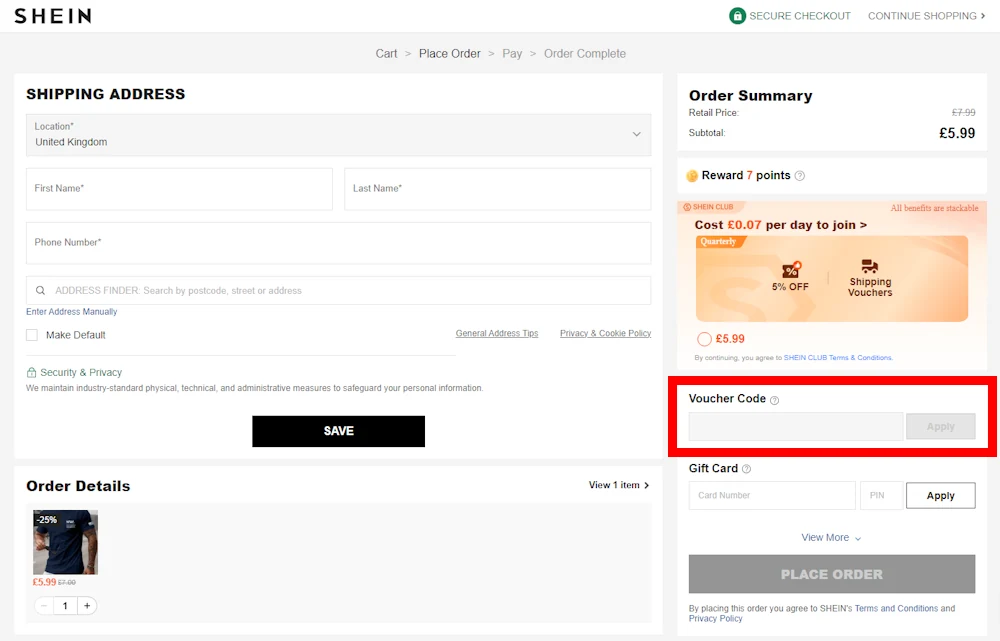
Task: Select Order Complete breadcrumb step
Action: pyautogui.click(x=585, y=54)
